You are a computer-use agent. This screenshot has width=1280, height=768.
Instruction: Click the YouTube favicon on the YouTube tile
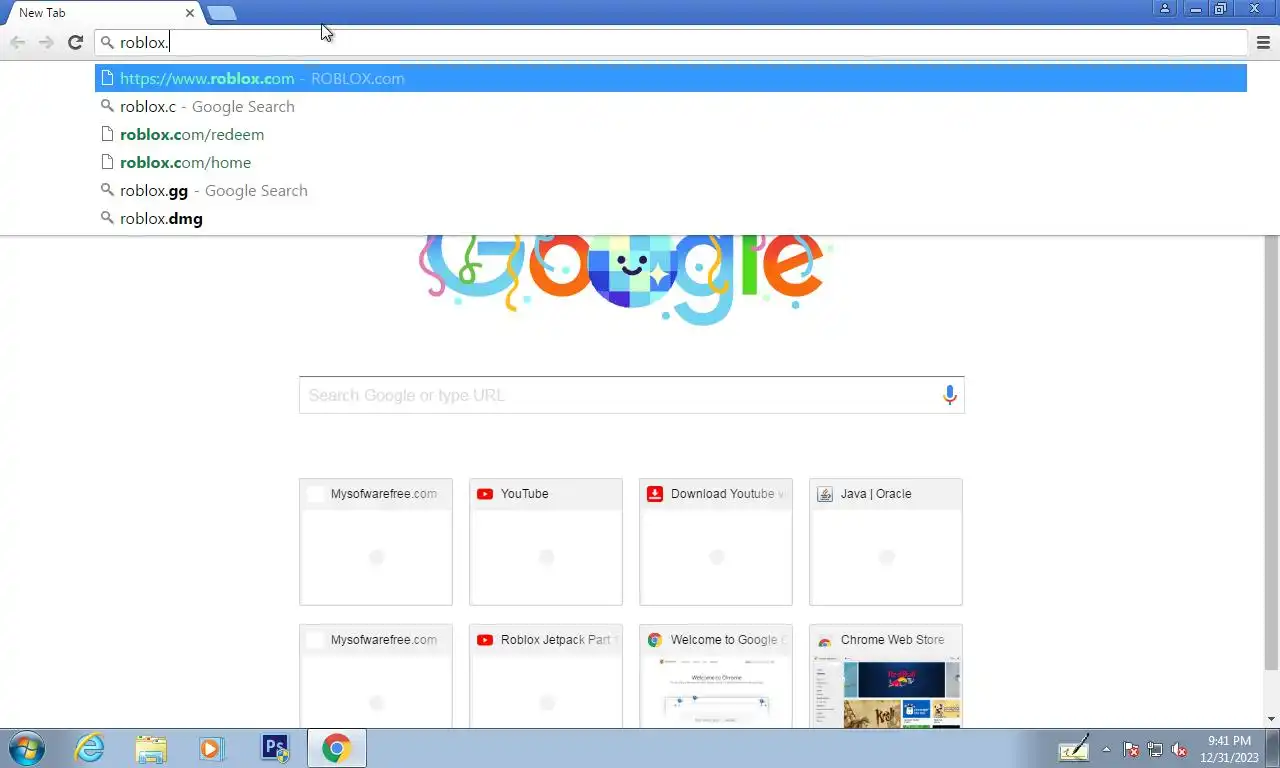point(485,494)
